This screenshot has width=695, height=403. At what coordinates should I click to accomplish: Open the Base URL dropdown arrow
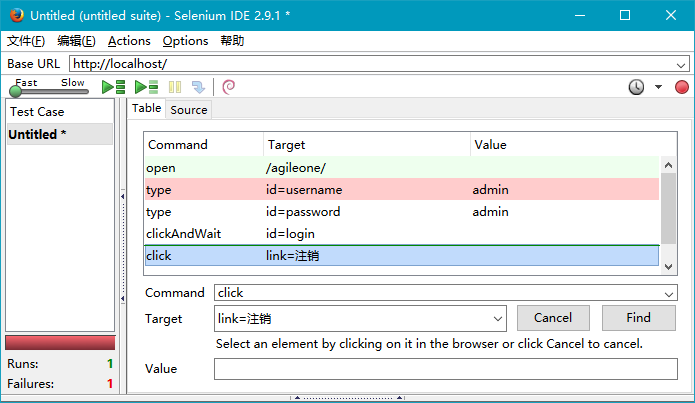[681, 65]
